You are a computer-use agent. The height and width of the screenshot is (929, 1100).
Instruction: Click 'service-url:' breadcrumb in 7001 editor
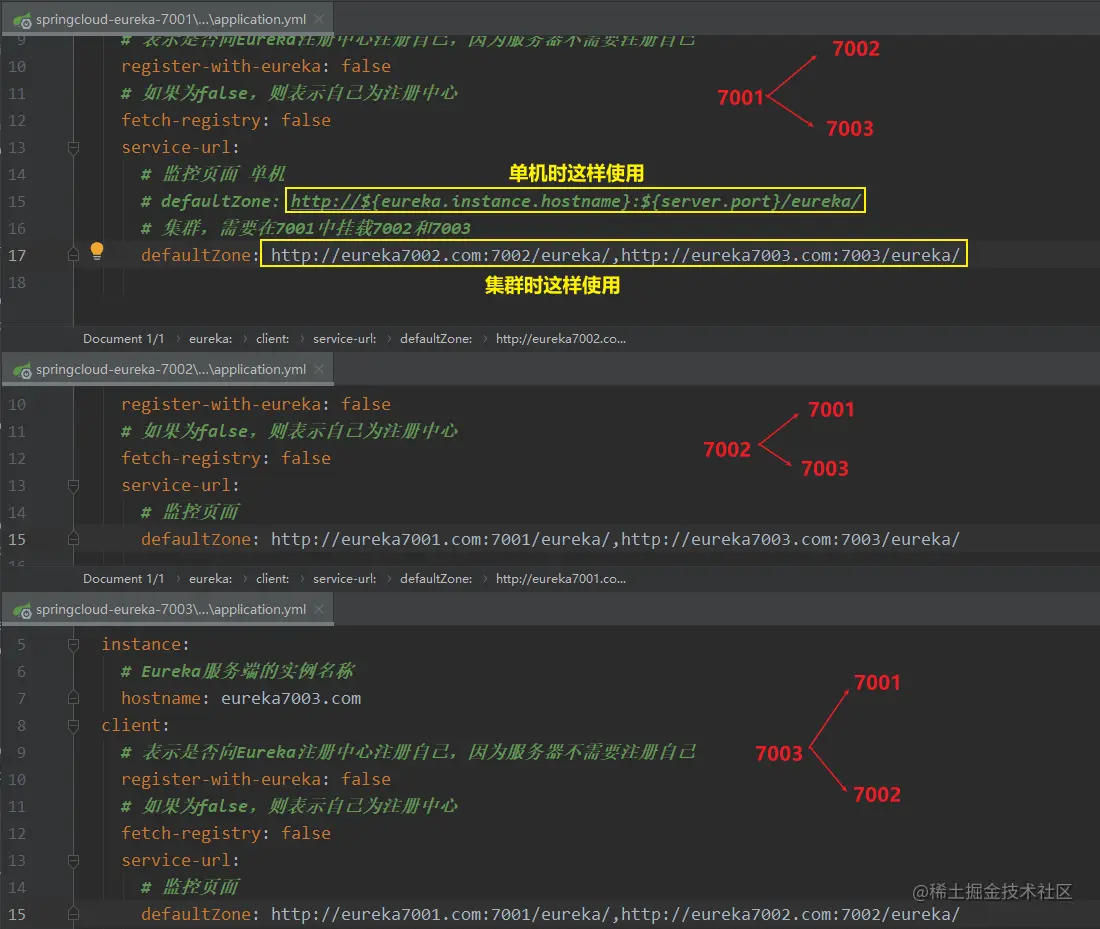coord(344,339)
